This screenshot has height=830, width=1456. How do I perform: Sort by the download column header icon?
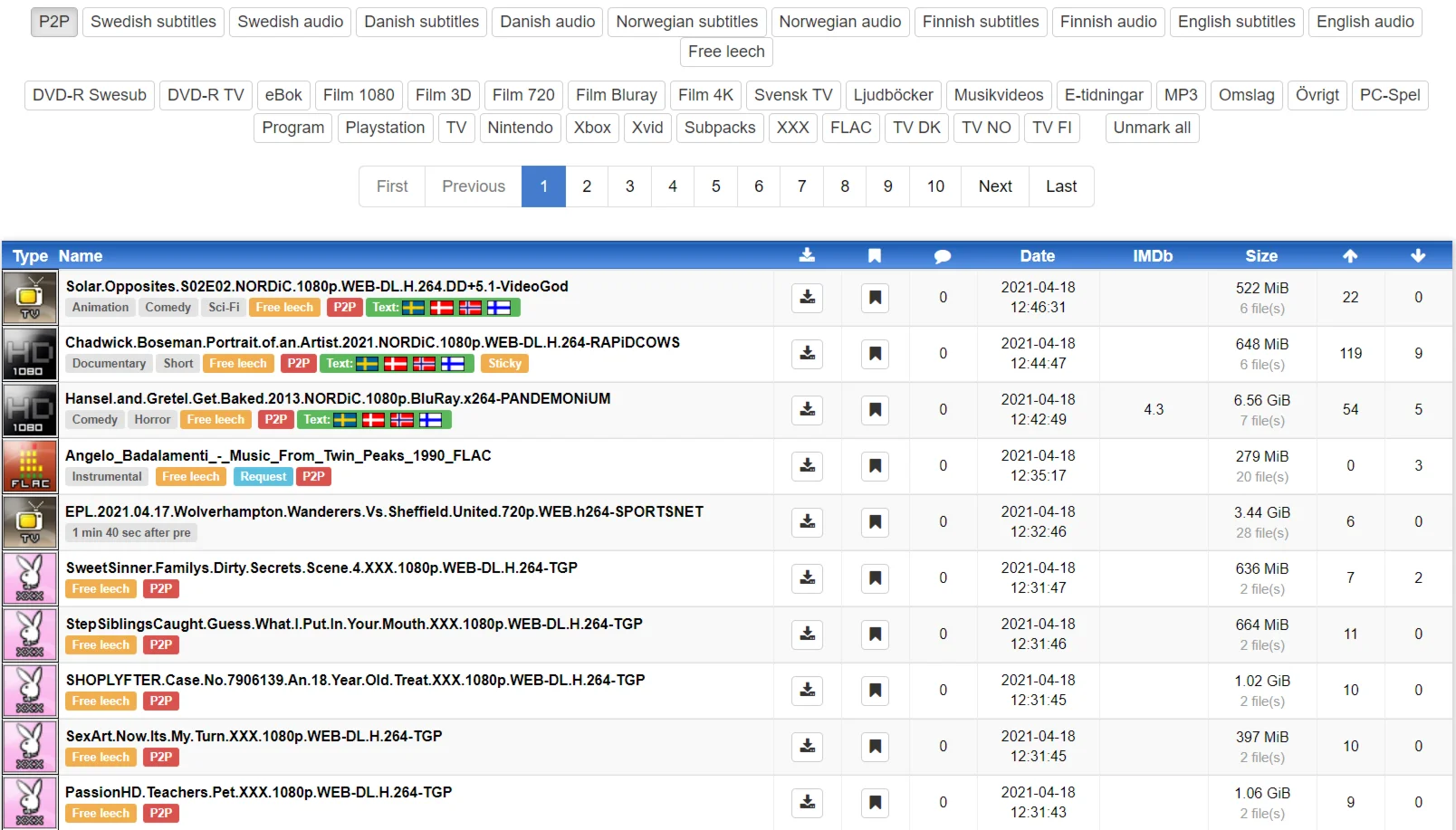(807, 256)
